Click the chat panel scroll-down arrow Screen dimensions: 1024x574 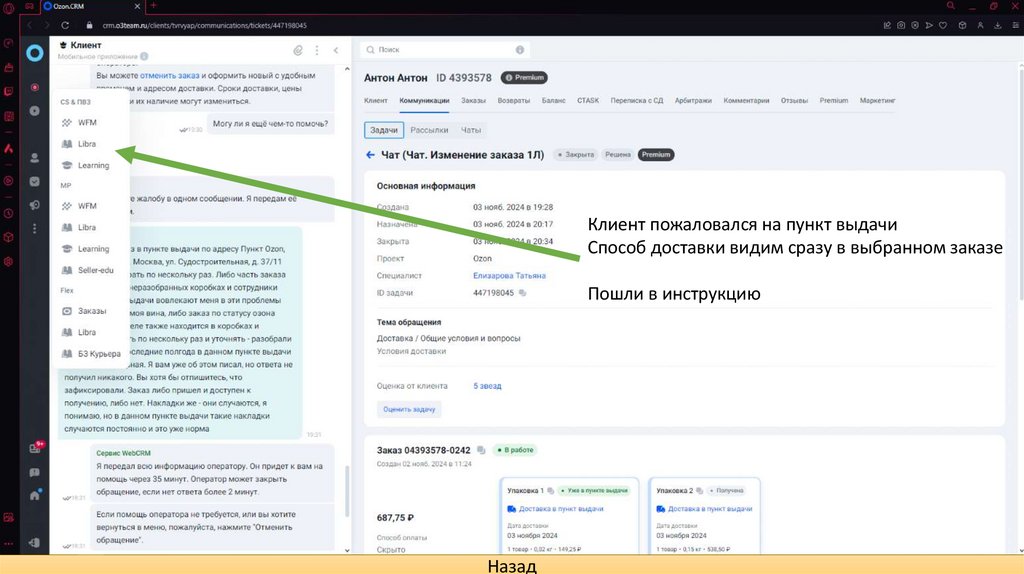[x=347, y=550]
